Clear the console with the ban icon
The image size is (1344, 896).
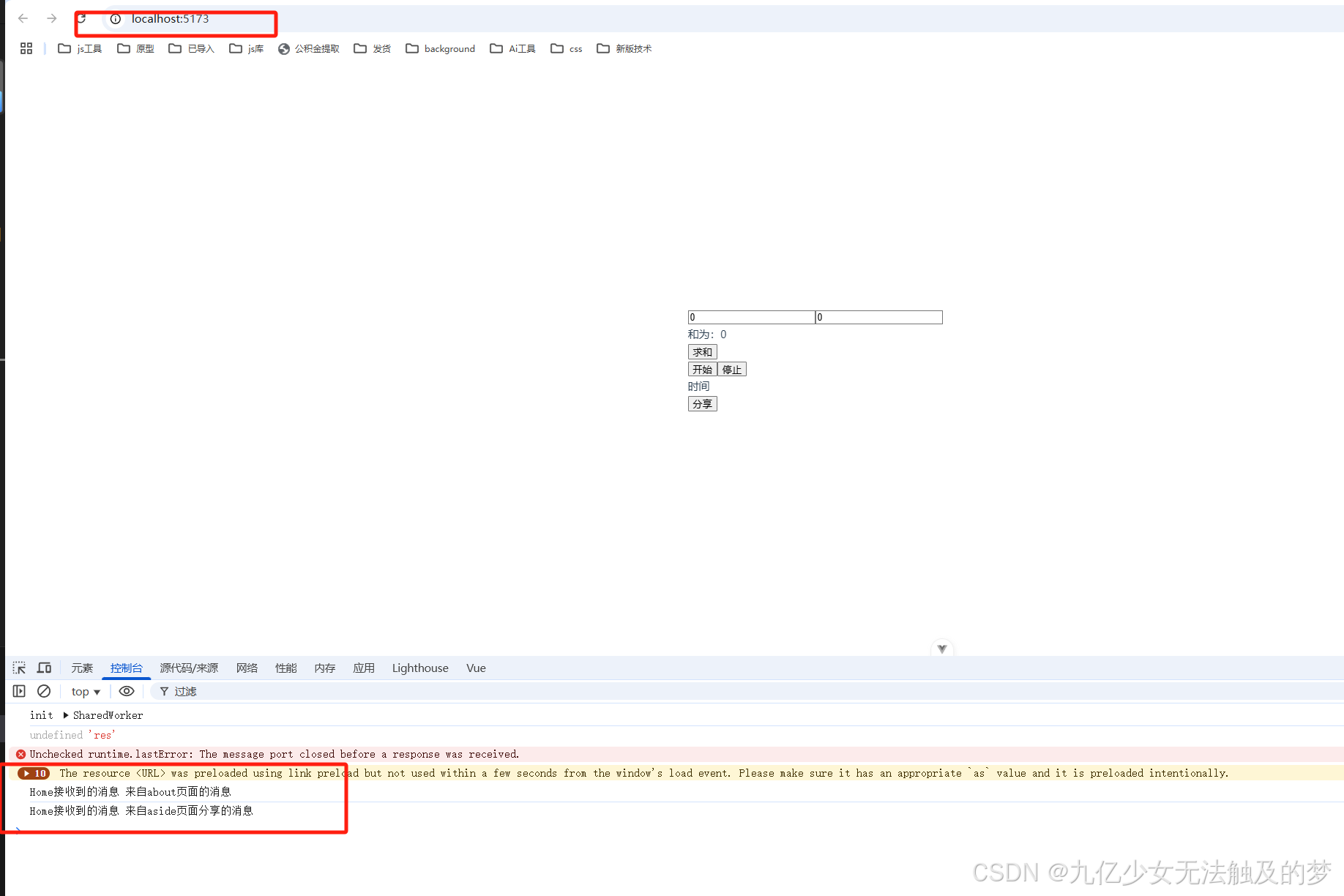coord(44,691)
